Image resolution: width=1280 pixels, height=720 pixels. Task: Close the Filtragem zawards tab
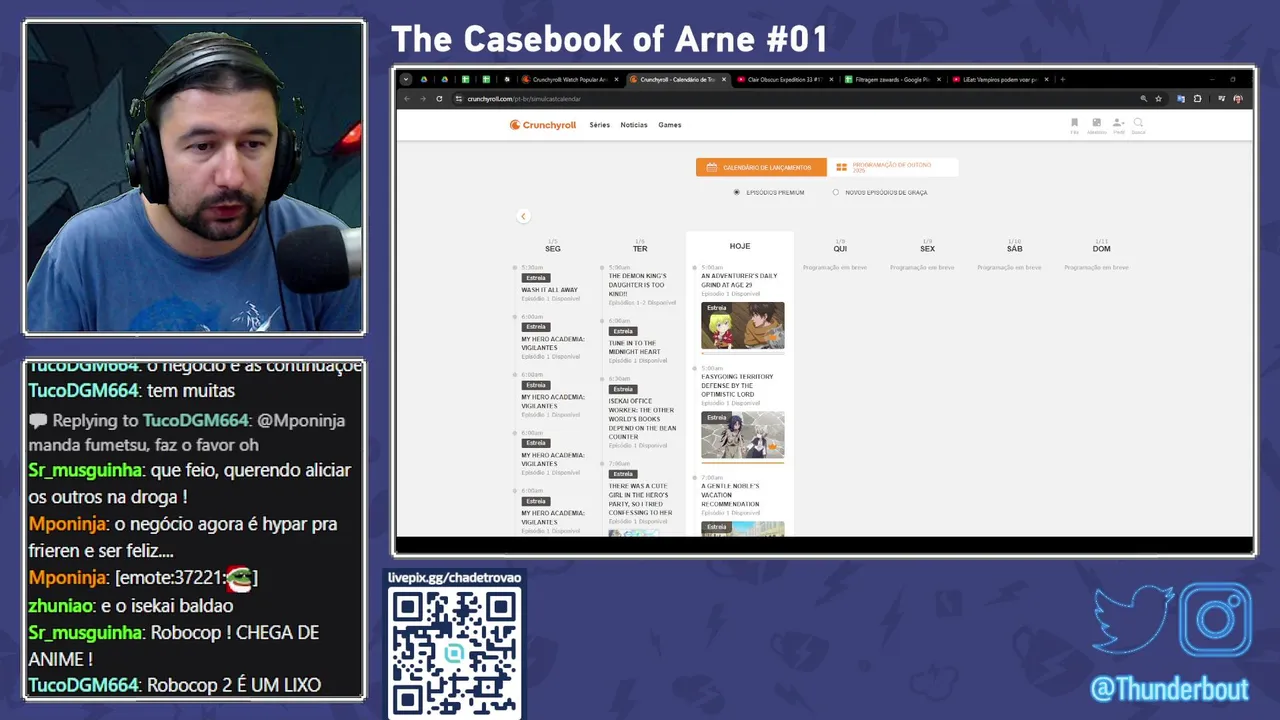pyautogui.click(x=938, y=79)
